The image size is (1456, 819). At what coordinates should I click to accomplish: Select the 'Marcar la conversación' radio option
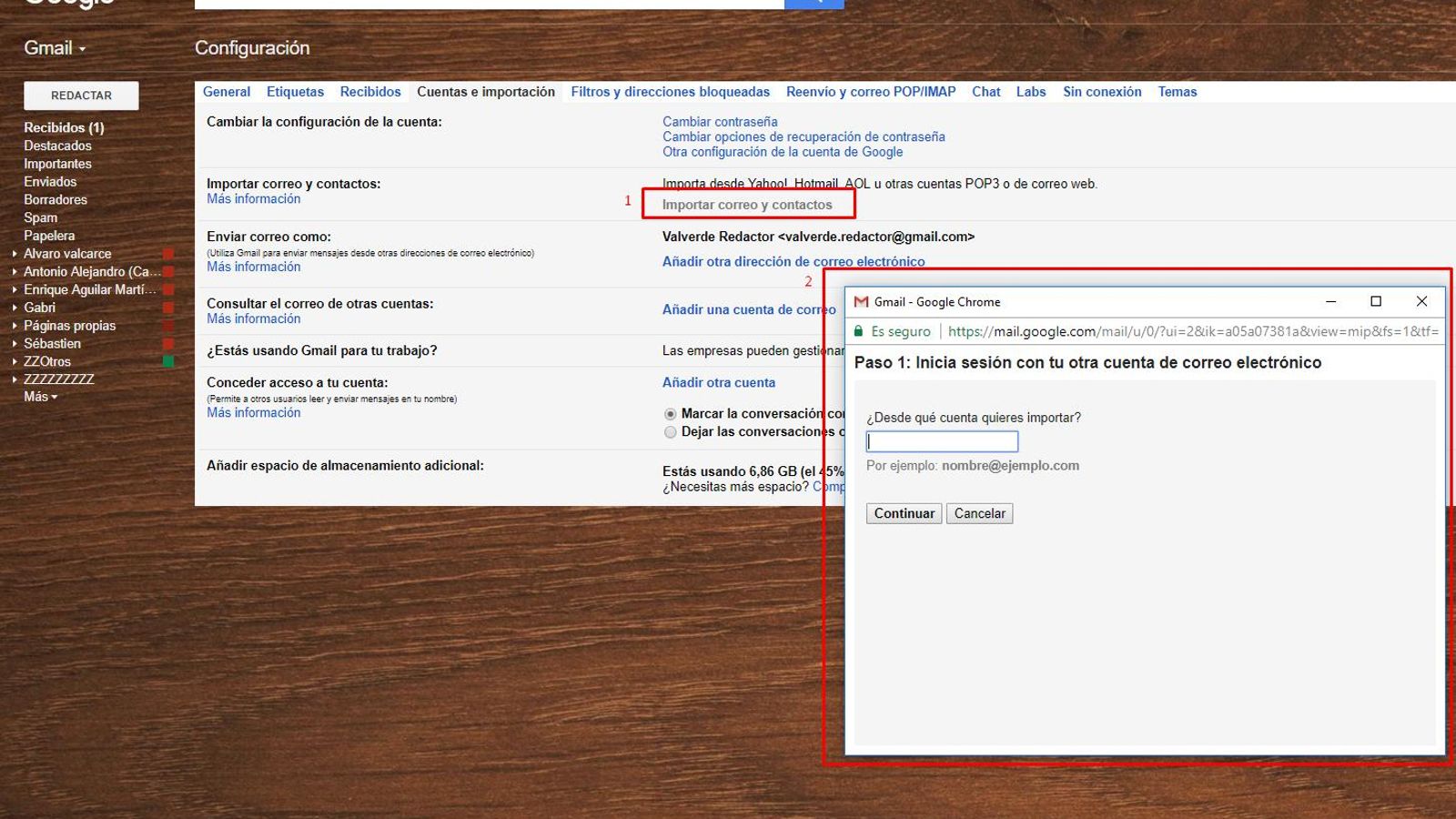pos(671,414)
